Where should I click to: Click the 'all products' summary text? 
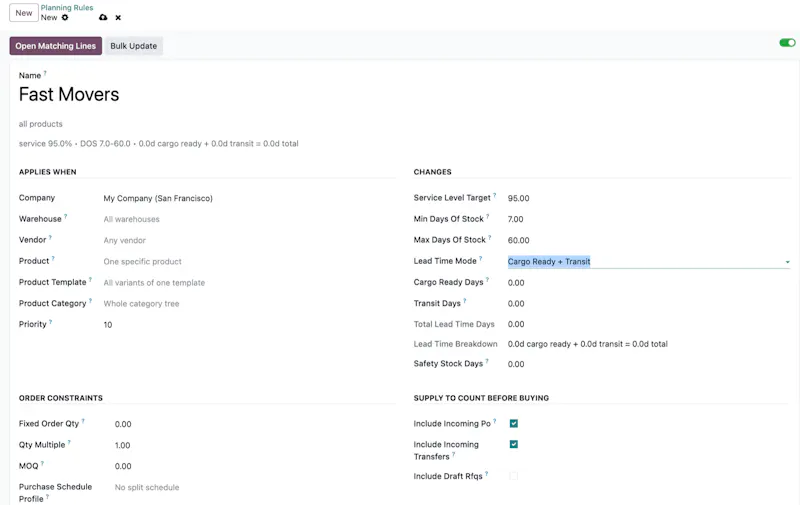click(41, 124)
